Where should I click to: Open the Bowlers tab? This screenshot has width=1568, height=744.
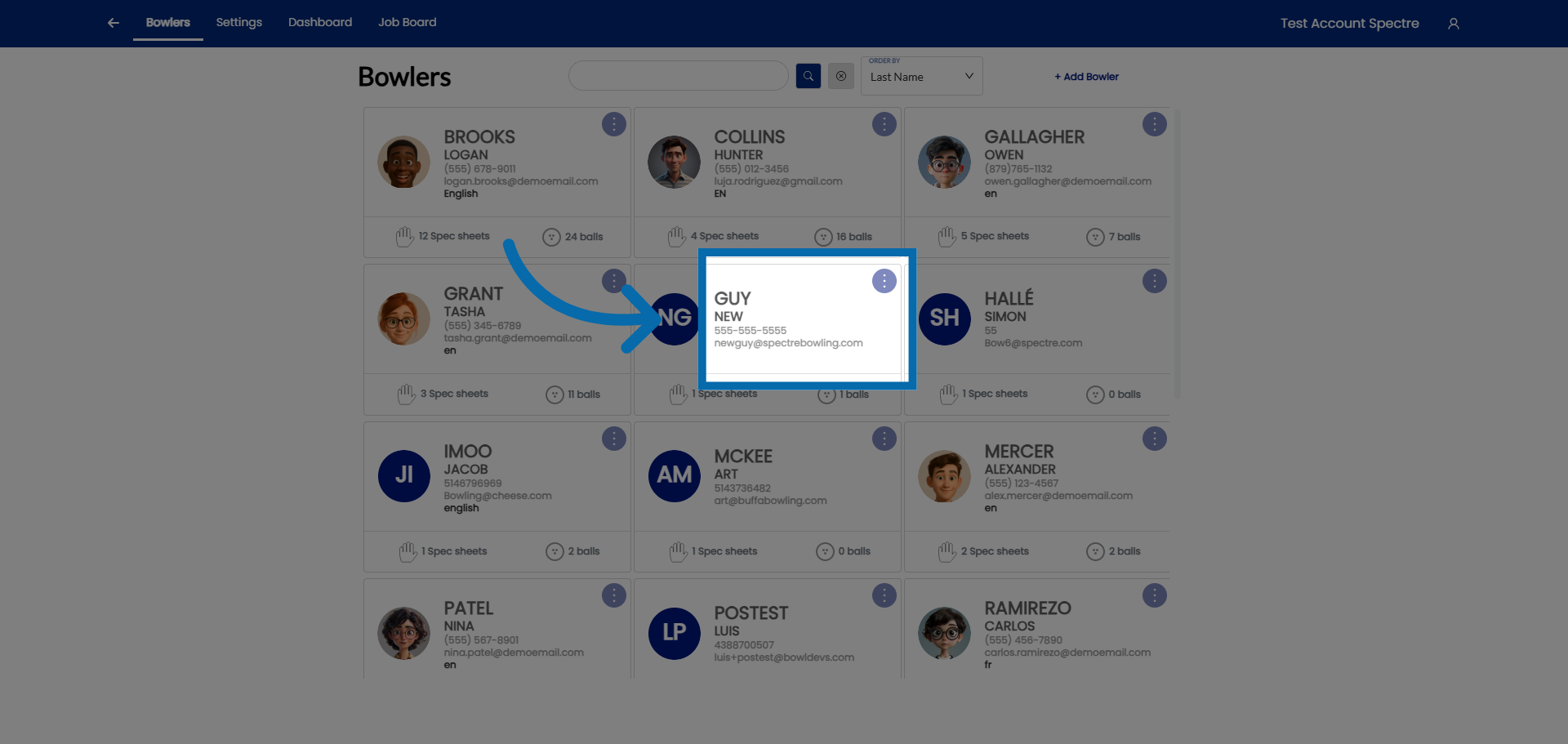tap(168, 22)
